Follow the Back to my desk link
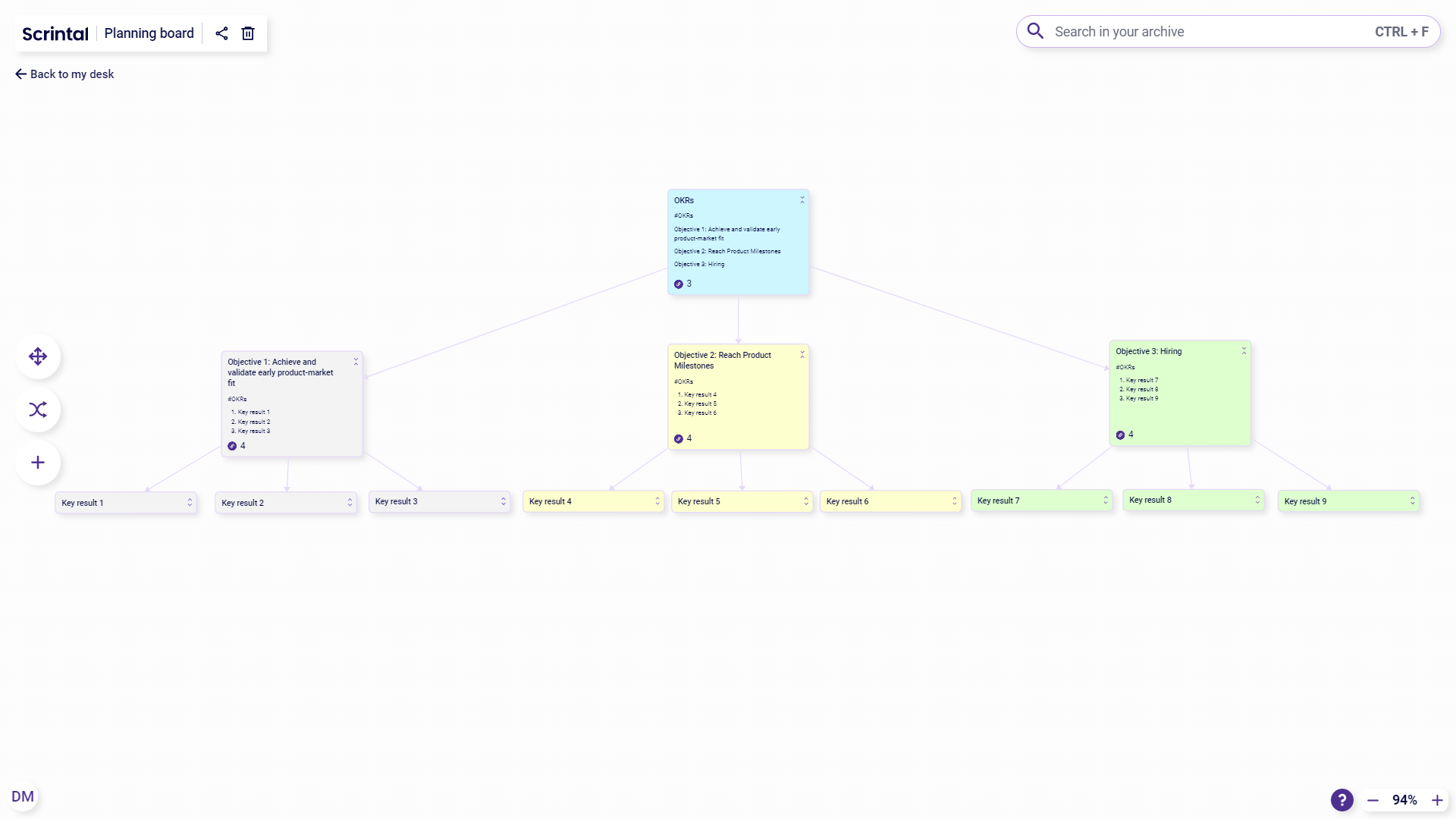This screenshot has width=1456, height=819. (x=64, y=74)
